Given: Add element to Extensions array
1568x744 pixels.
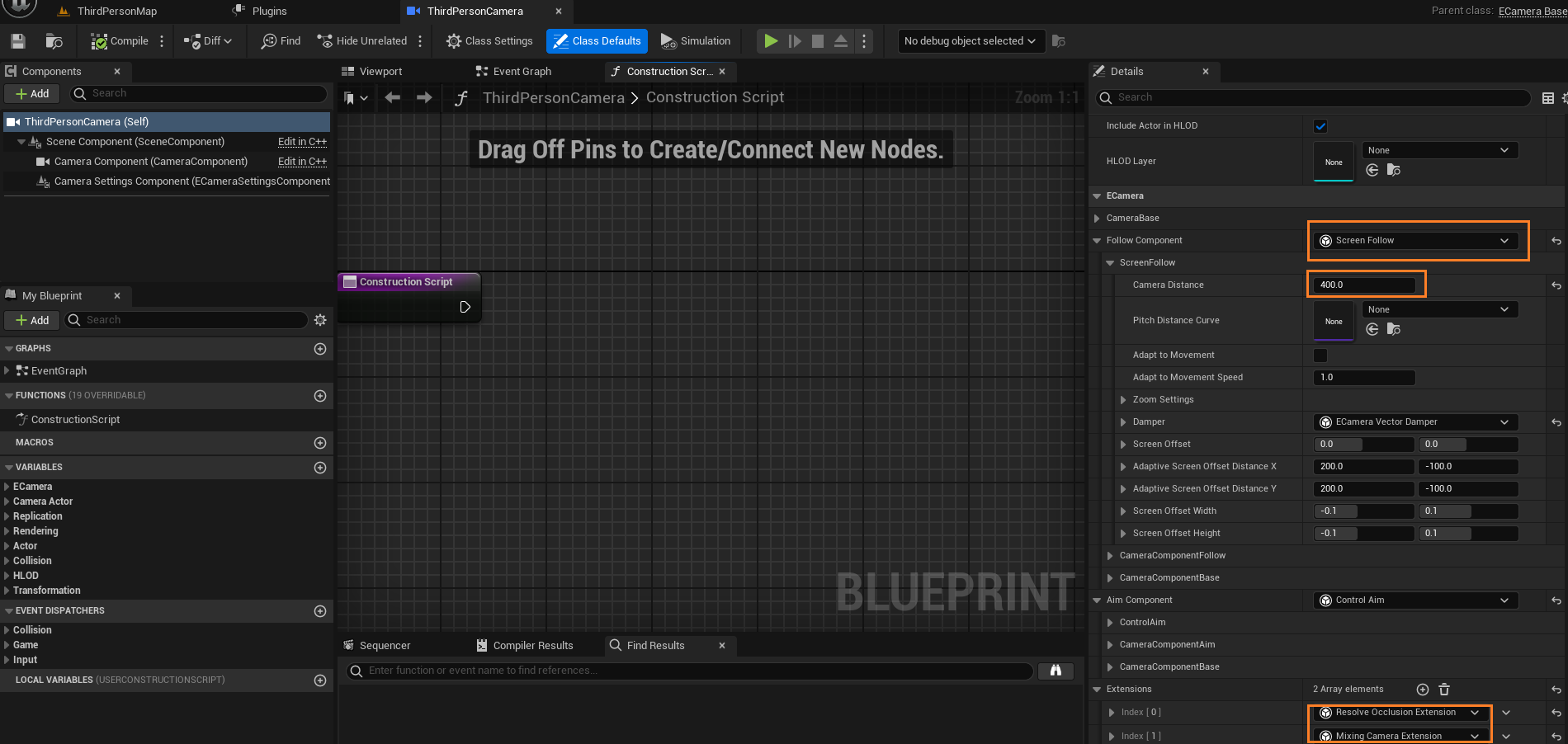Looking at the screenshot, I should pos(1423,690).
